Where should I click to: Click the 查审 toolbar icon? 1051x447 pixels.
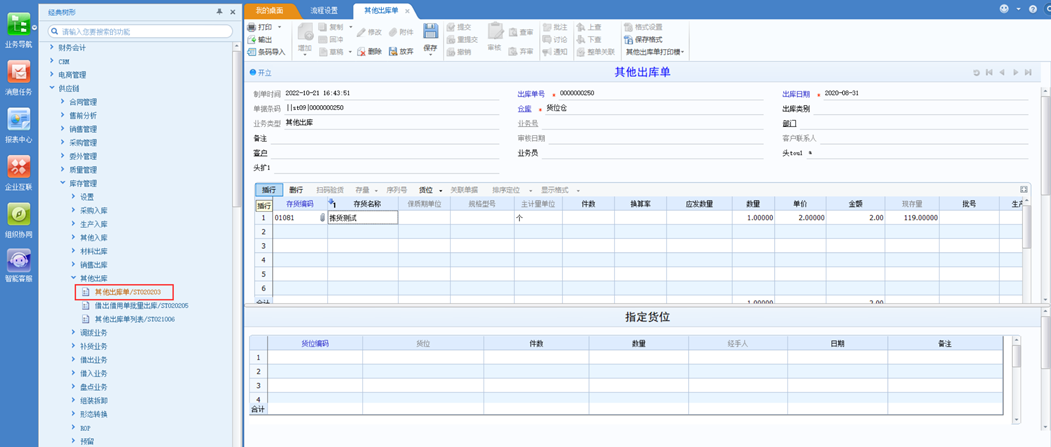click(513, 32)
